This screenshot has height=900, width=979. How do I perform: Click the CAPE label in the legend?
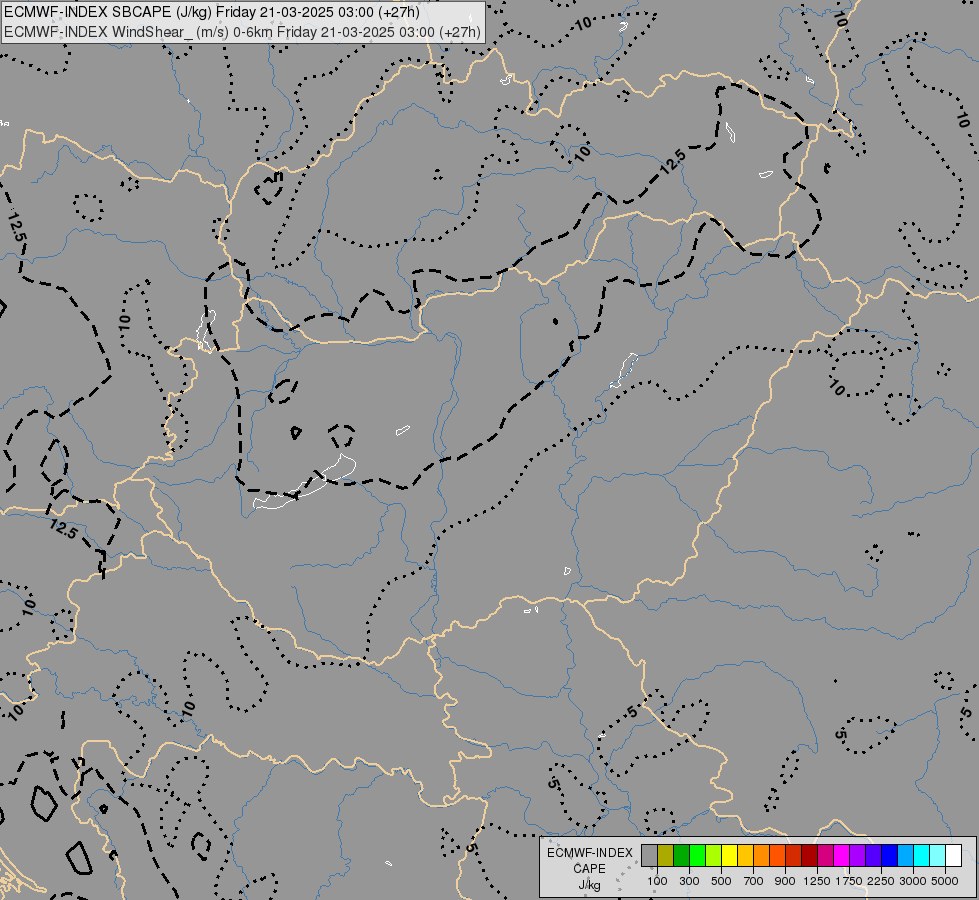(x=589, y=869)
